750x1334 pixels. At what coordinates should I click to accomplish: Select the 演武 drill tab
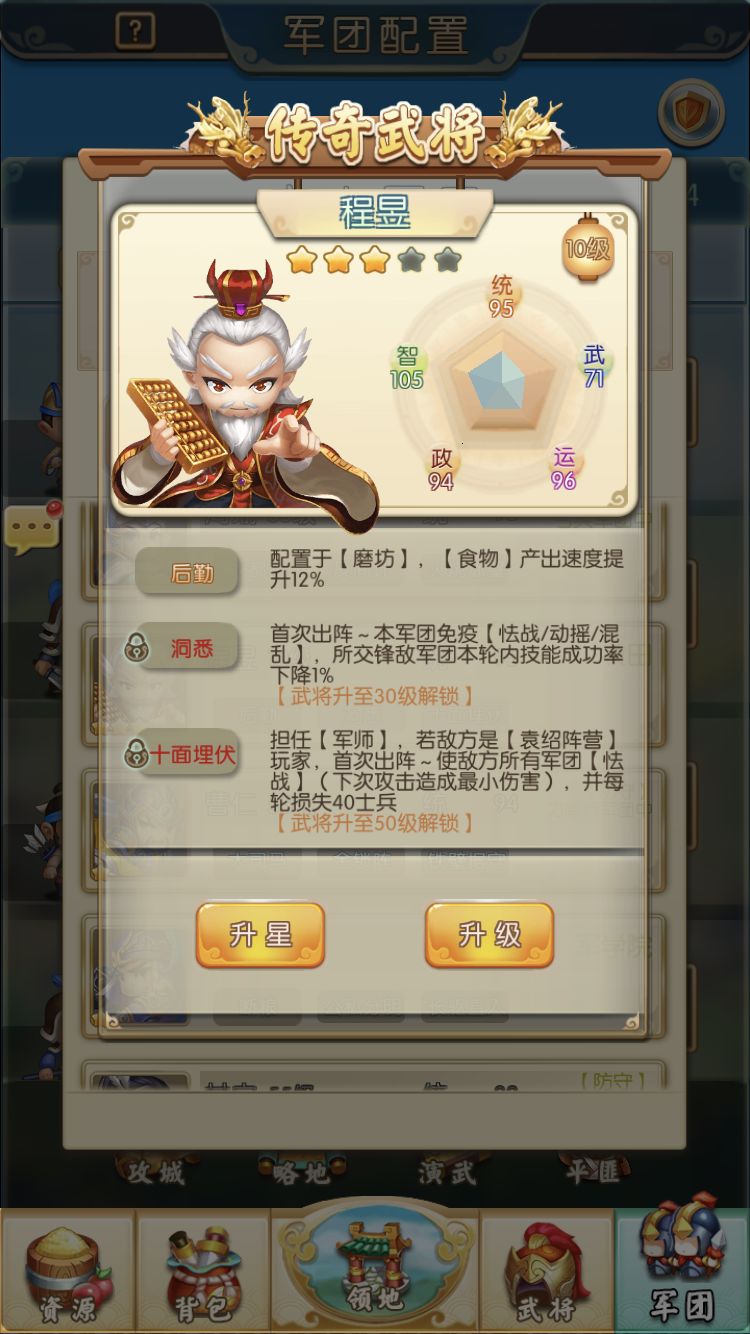click(447, 1171)
